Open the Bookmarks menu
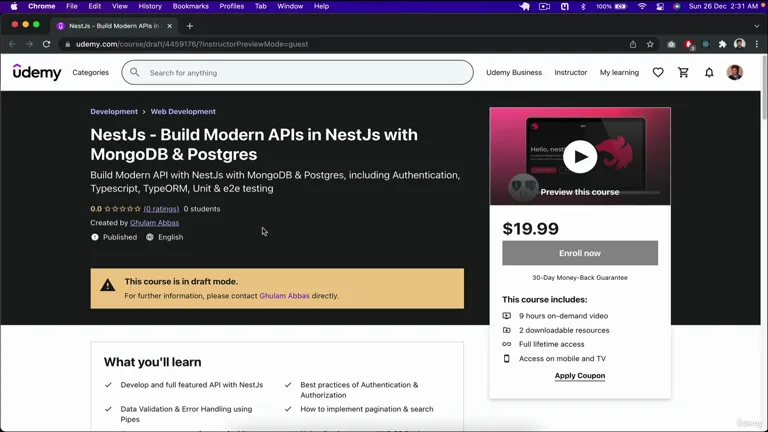 191,6
